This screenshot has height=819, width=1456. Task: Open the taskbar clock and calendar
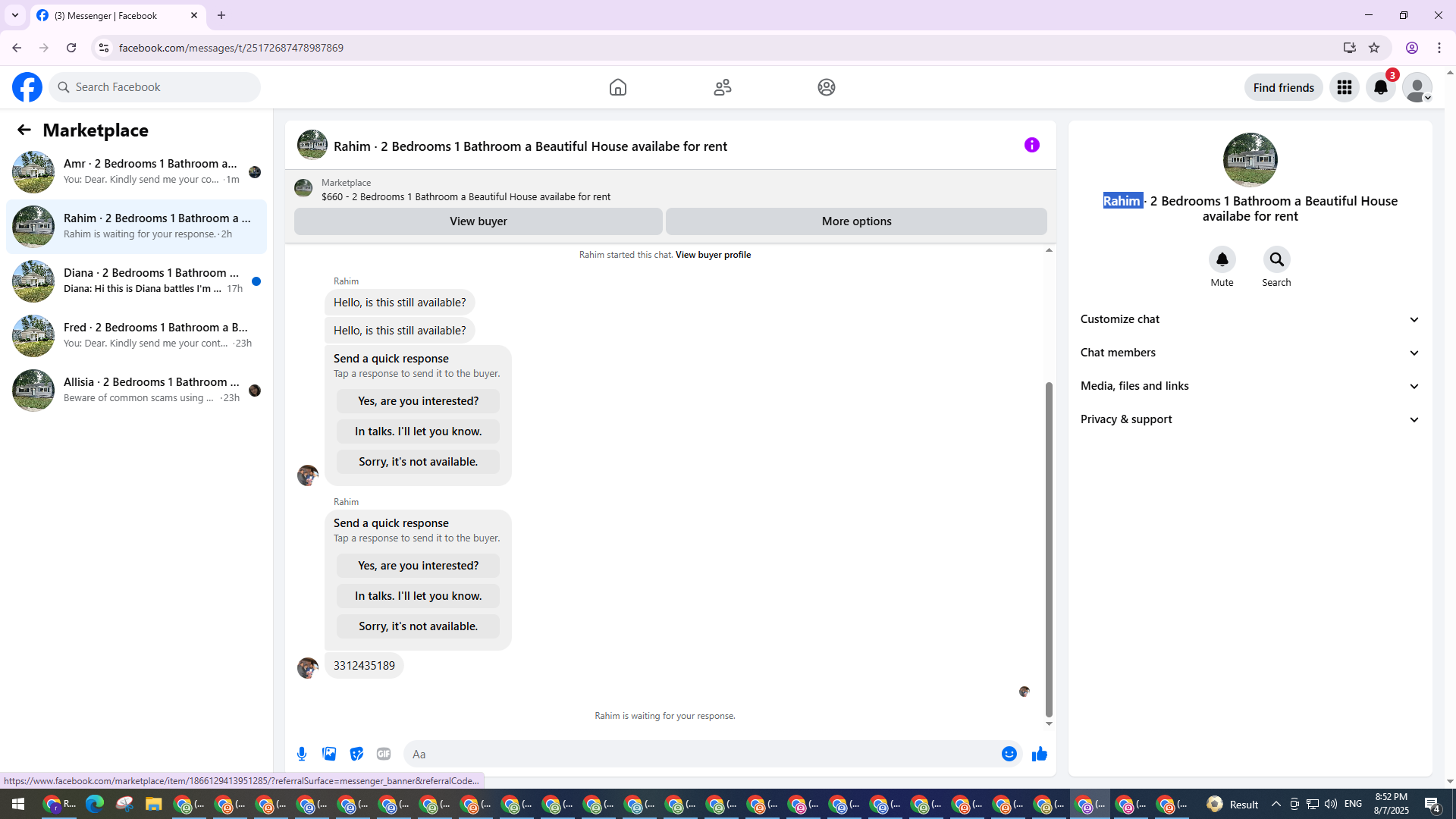tap(1391, 804)
